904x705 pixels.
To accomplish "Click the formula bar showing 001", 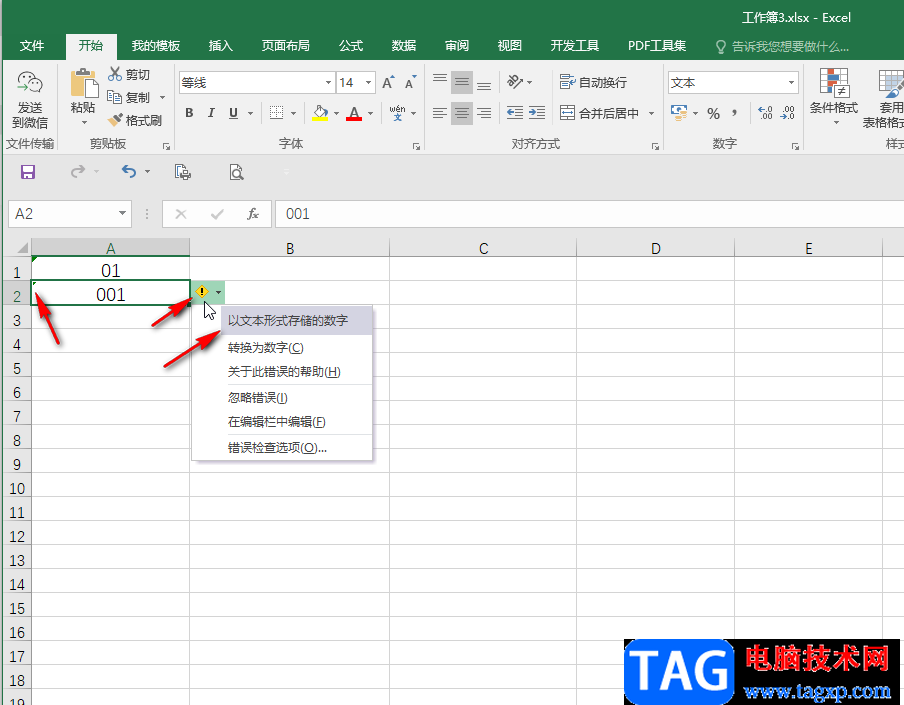I will (x=589, y=214).
